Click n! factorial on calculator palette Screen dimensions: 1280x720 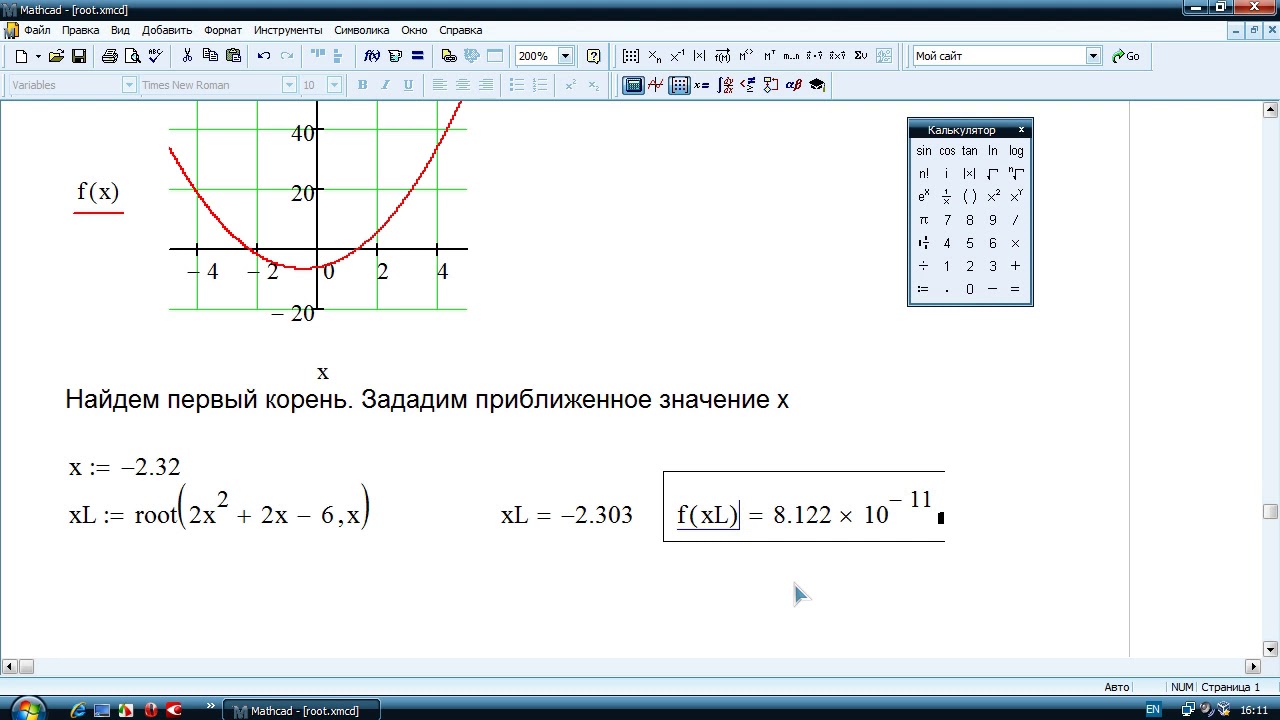click(x=924, y=174)
